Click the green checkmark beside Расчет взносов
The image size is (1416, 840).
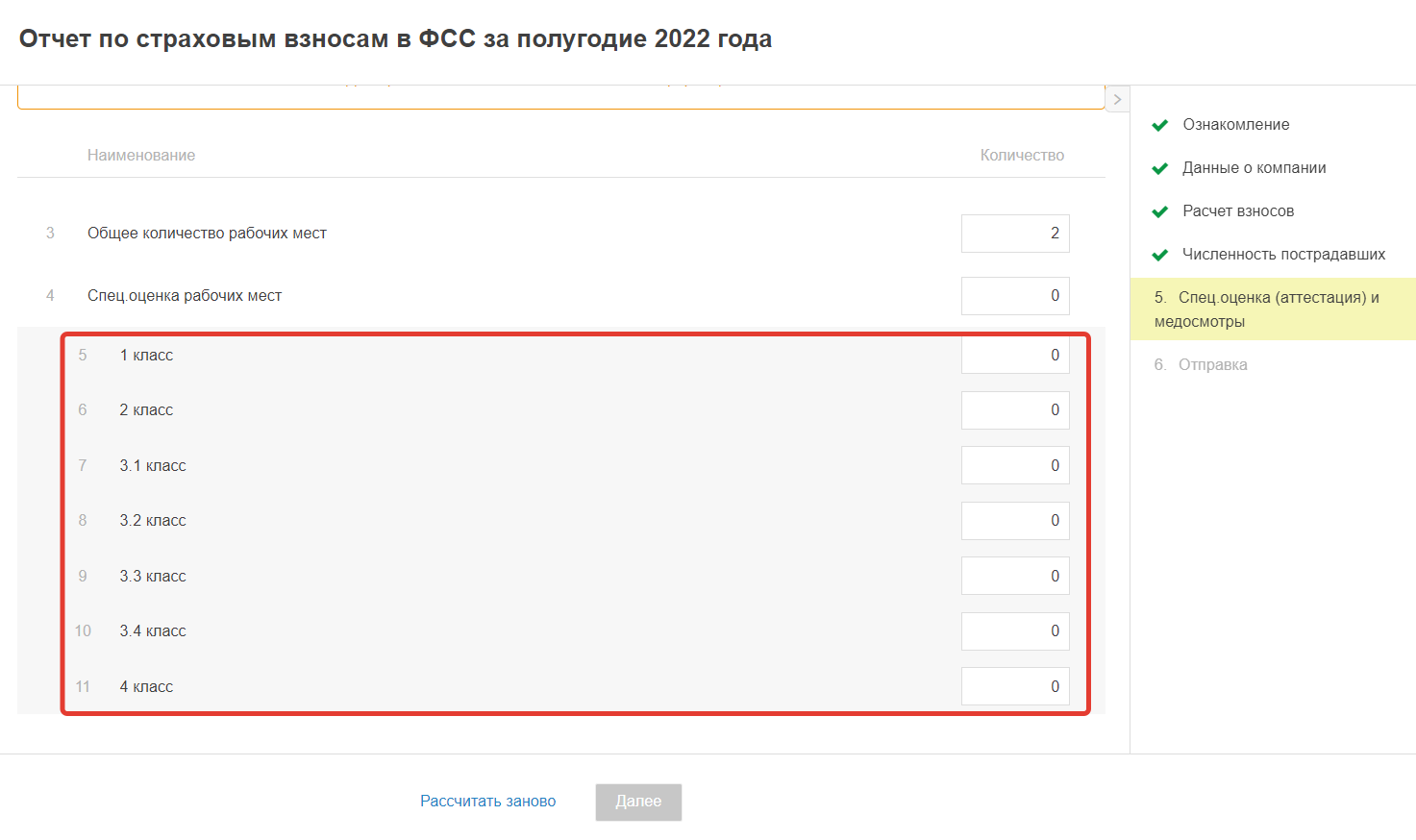[x=1160, y=211]
